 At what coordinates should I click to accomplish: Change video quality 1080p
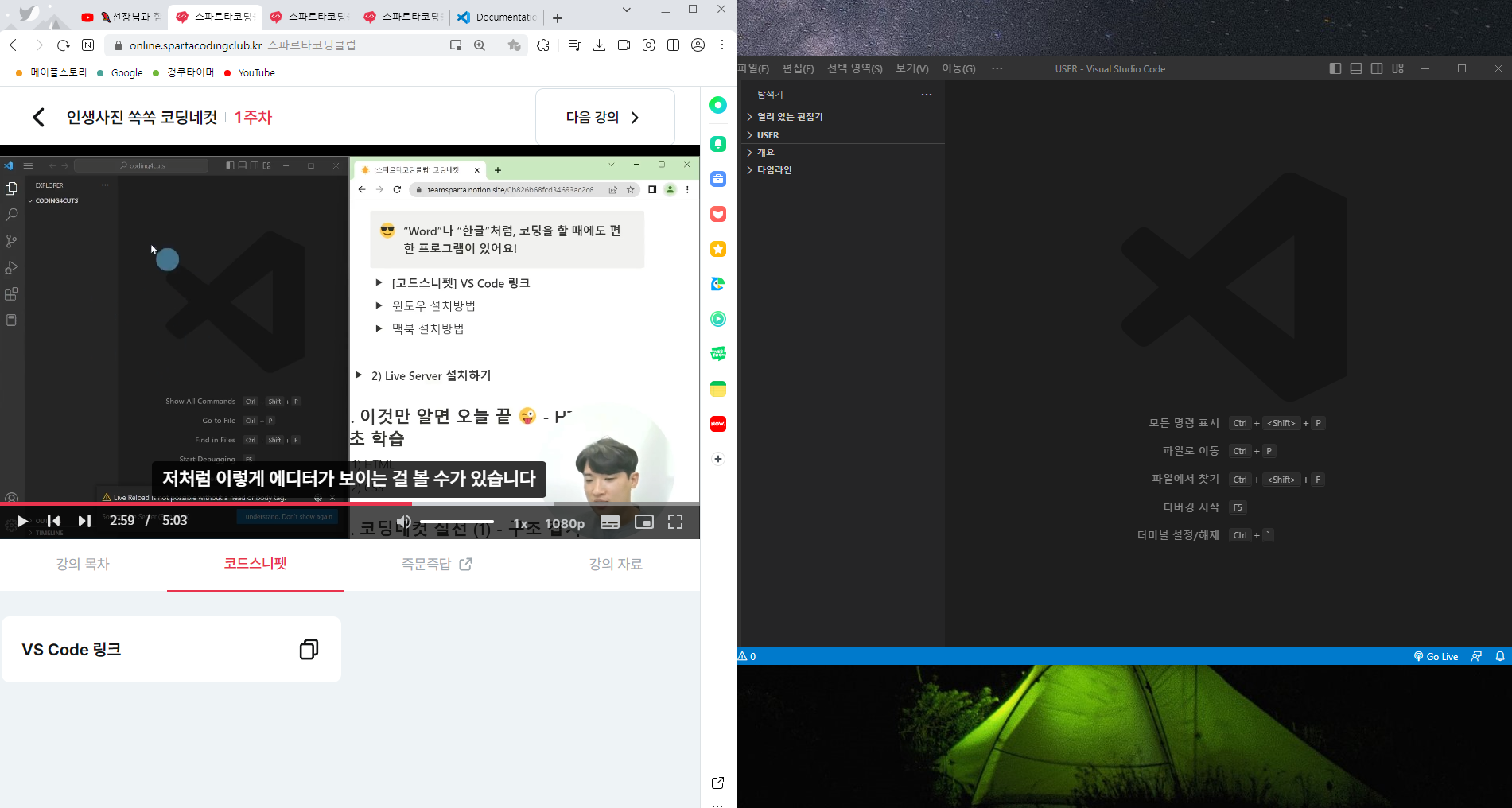pyautogui.click(x=565, y=523)
